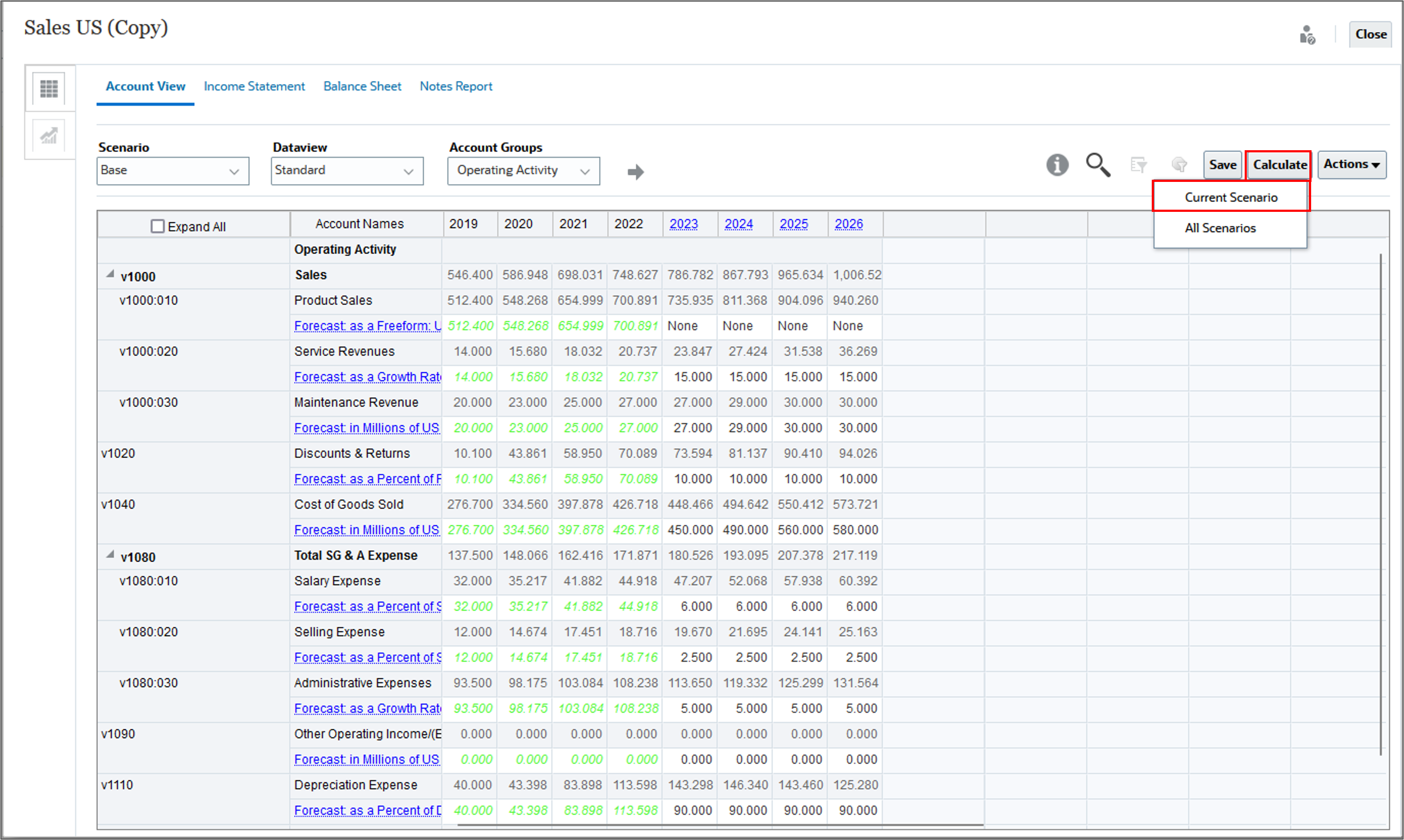Open the Account Groups Operating Activity dropdown
Viewport: 1404px width, 840px height.
(x=524, y=171)
